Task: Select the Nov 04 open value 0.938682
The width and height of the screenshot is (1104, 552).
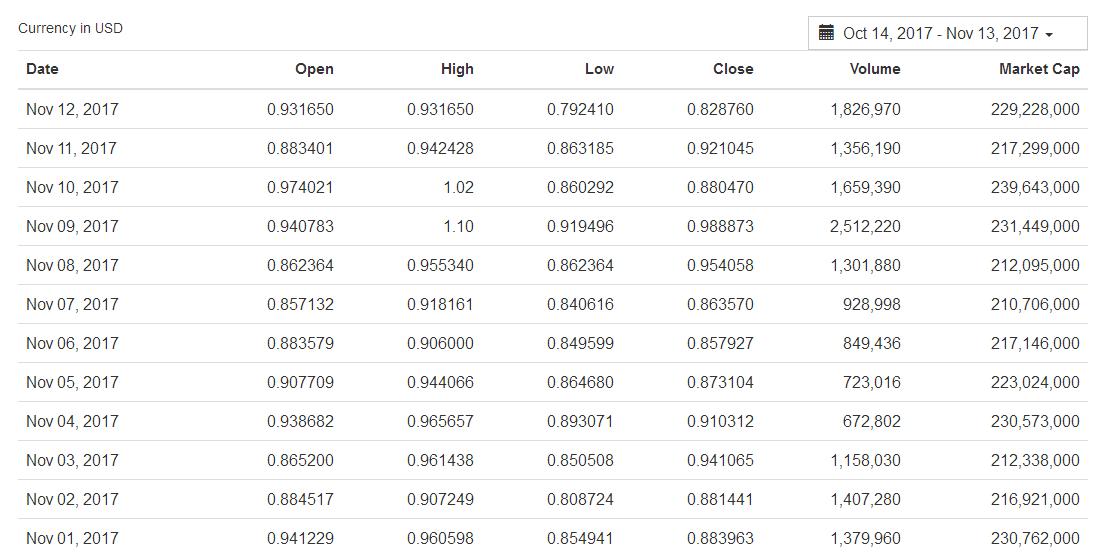Action: point(300,421)
